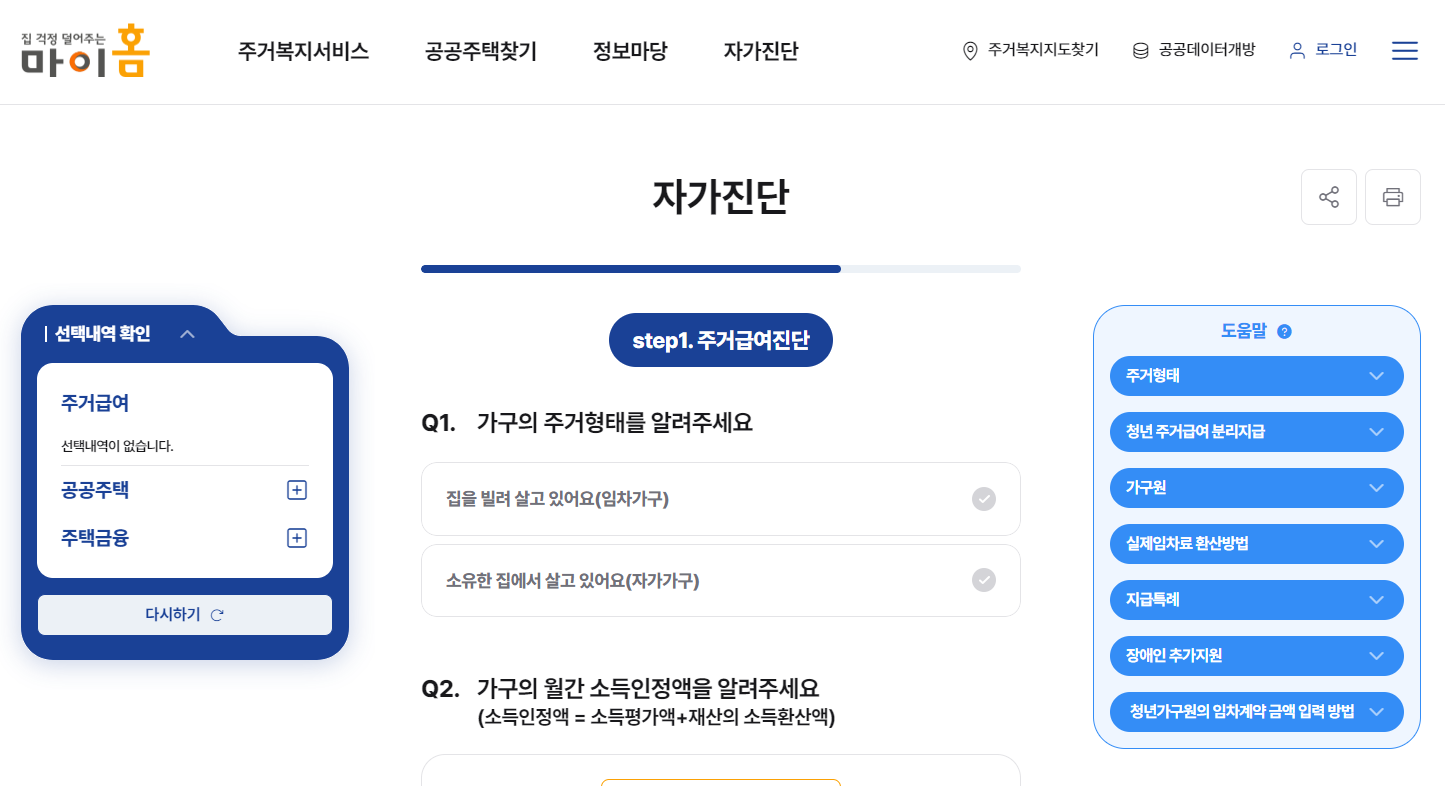The height and width of the screenshot is (786, 1445).
Task: Select the 임차가구 rental housing option
Action: tap(720, 498)
